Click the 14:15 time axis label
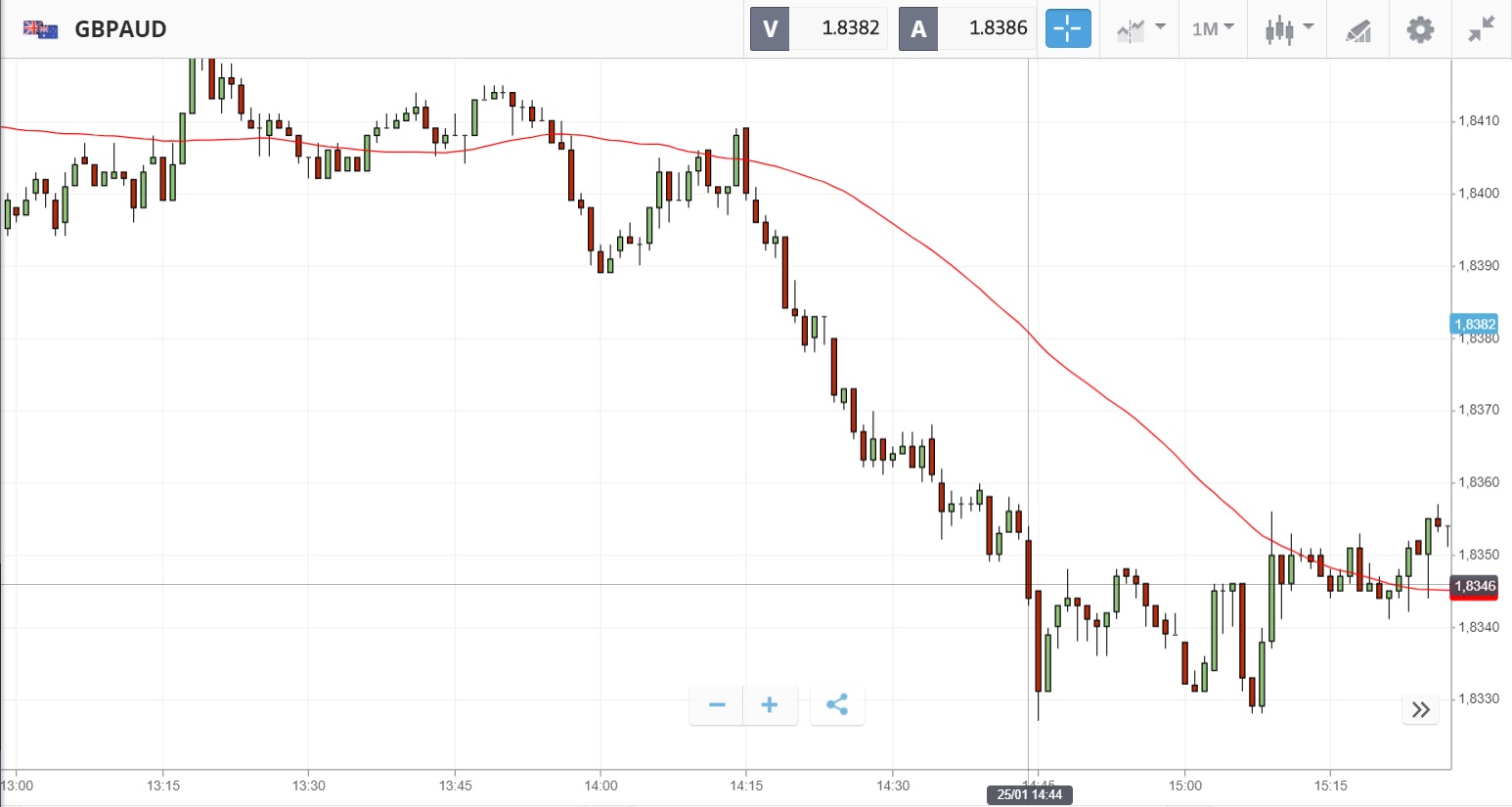 pyautogui.click(x=746, y=785)
